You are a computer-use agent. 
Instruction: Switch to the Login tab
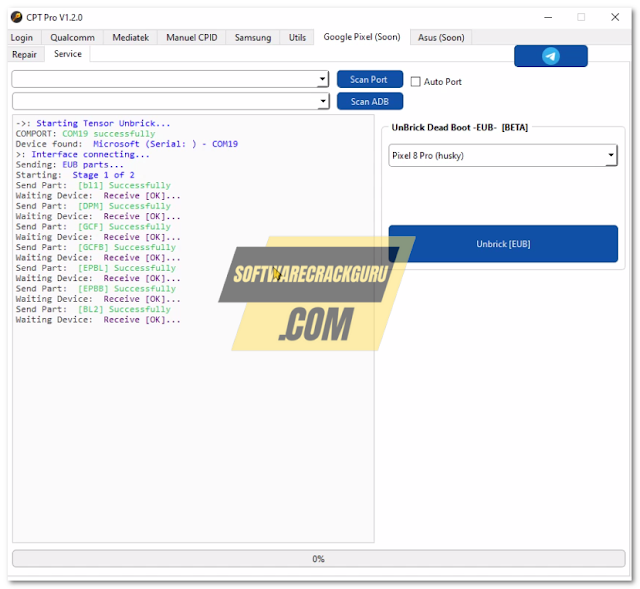point(22,37)
